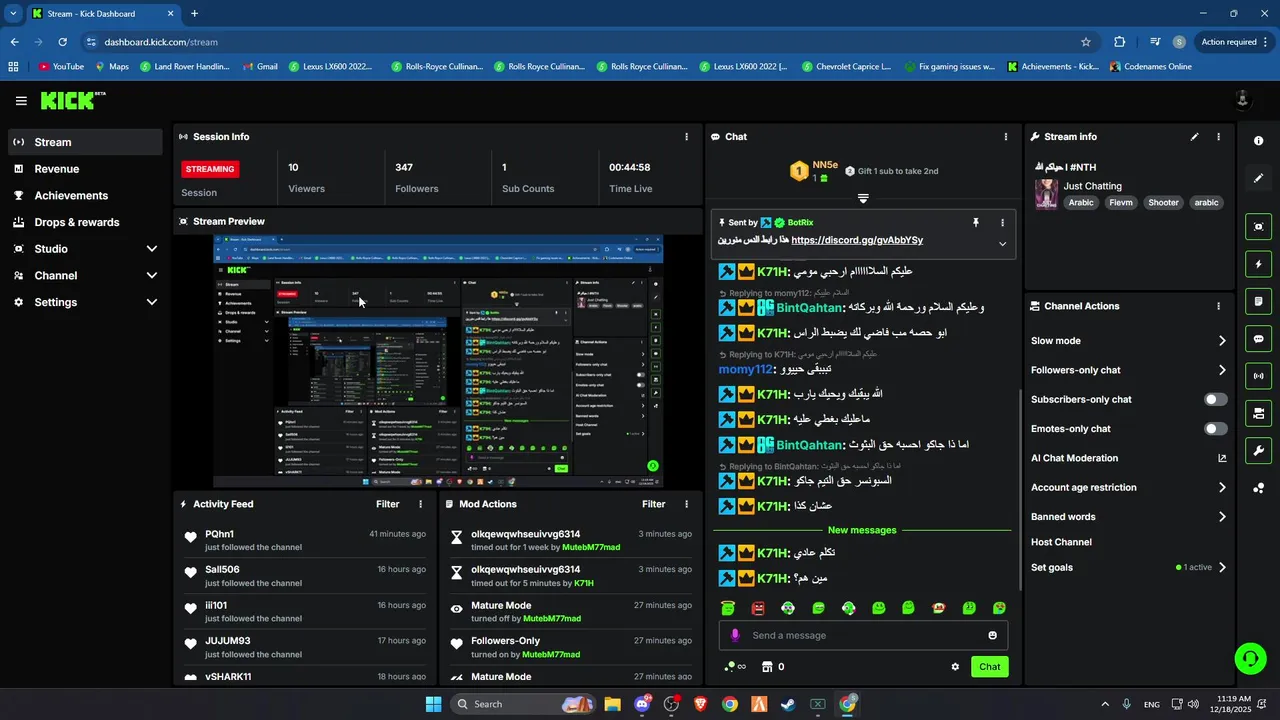Open pinned message three-dot options
Screen dimensions: 1280x720
pos(1002,223)
